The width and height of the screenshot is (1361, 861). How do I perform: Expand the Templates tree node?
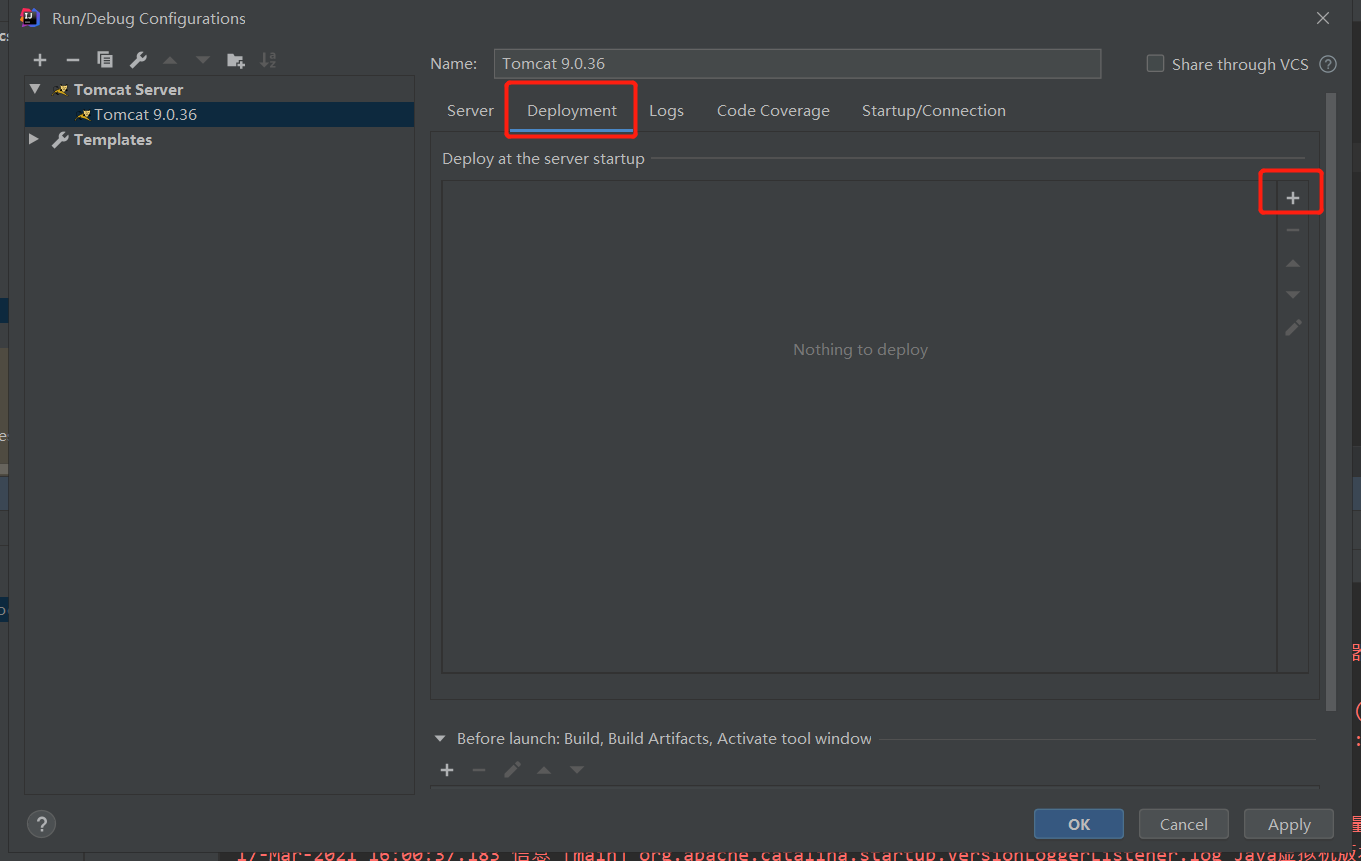coord(34,139)
